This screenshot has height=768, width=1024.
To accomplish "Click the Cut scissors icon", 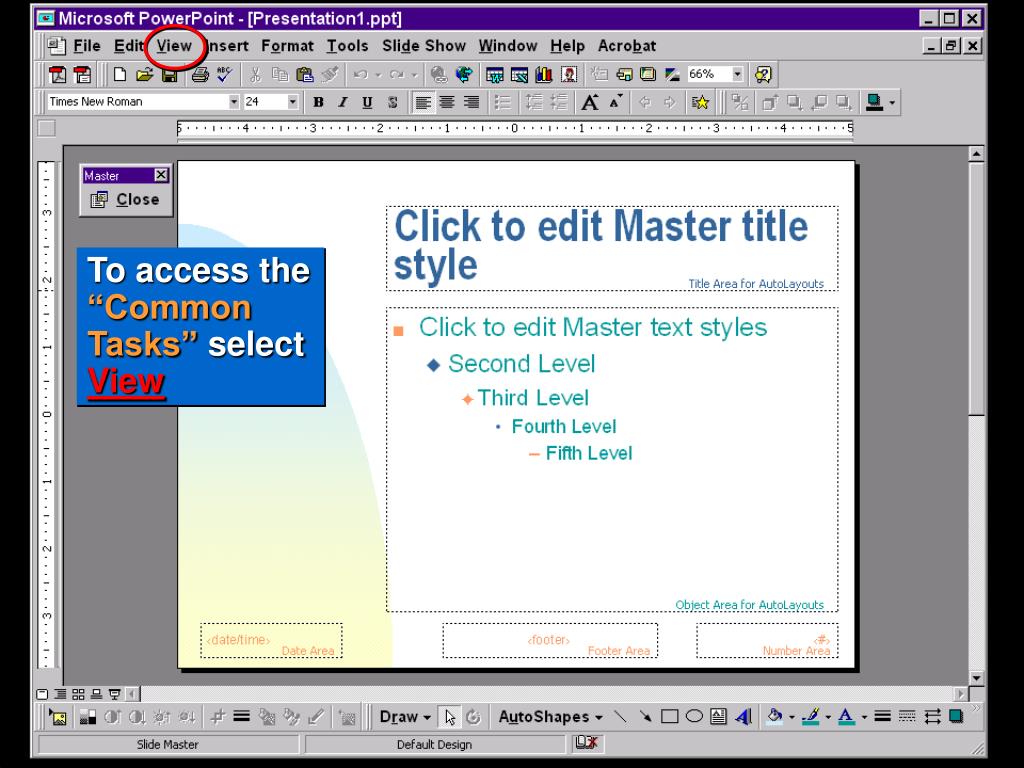I will [x=255, y=74].
